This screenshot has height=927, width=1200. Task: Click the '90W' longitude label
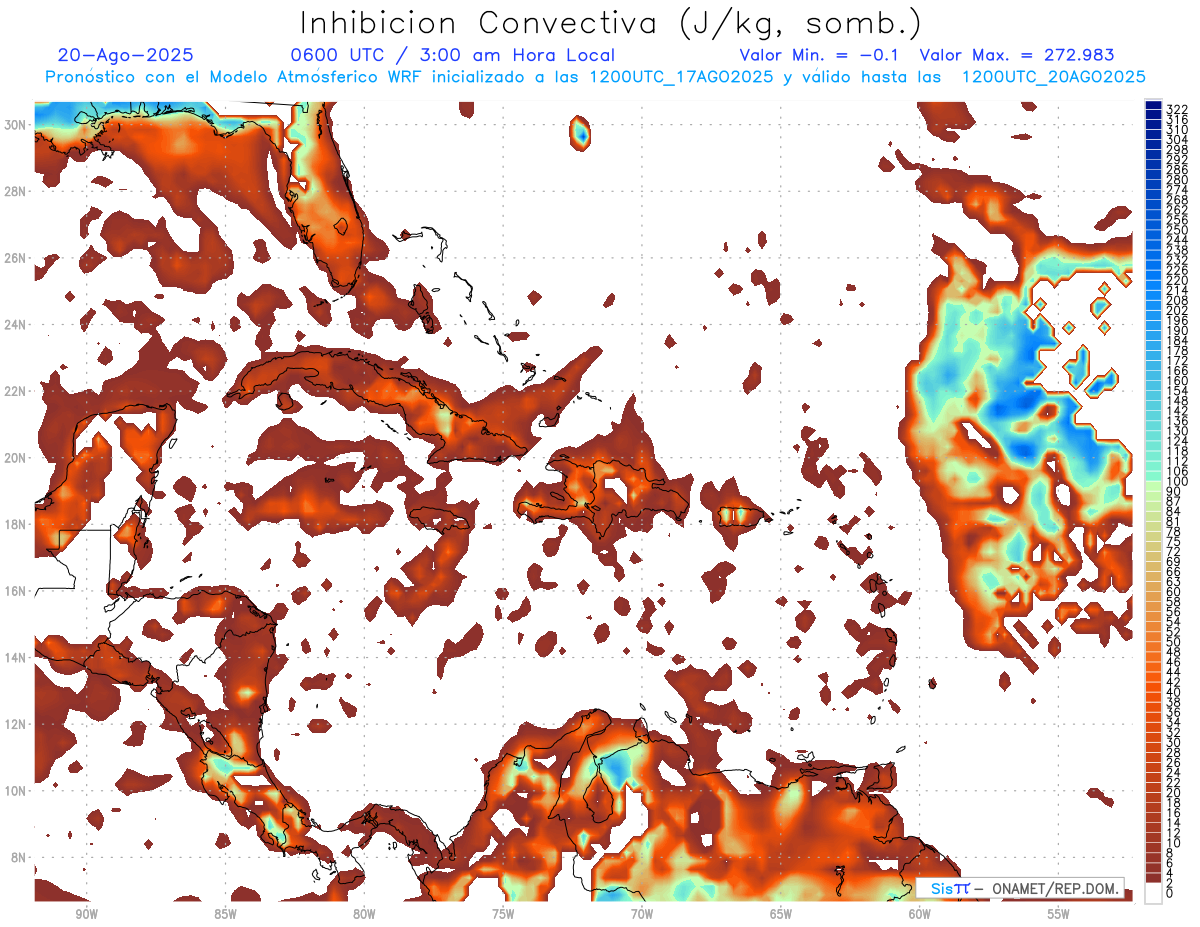pos(86,915)
